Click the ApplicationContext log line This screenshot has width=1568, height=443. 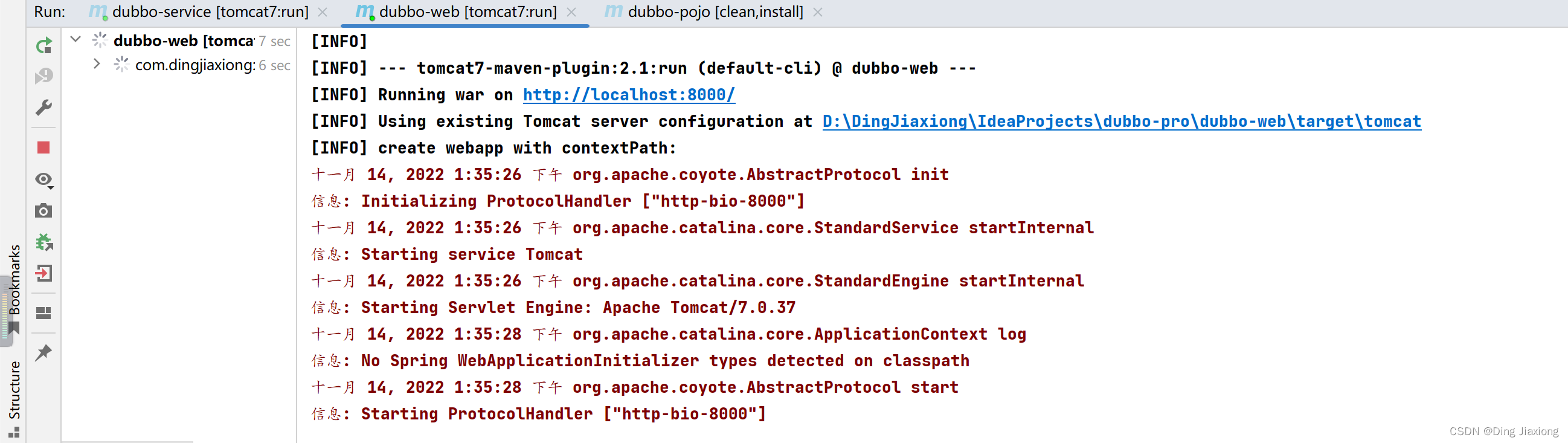(669, 335)
